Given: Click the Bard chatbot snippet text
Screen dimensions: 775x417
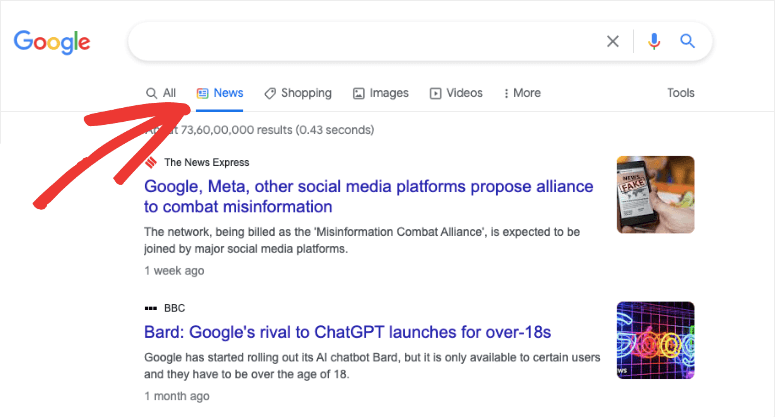Looking at the screenshot, I should click(372, 366).
